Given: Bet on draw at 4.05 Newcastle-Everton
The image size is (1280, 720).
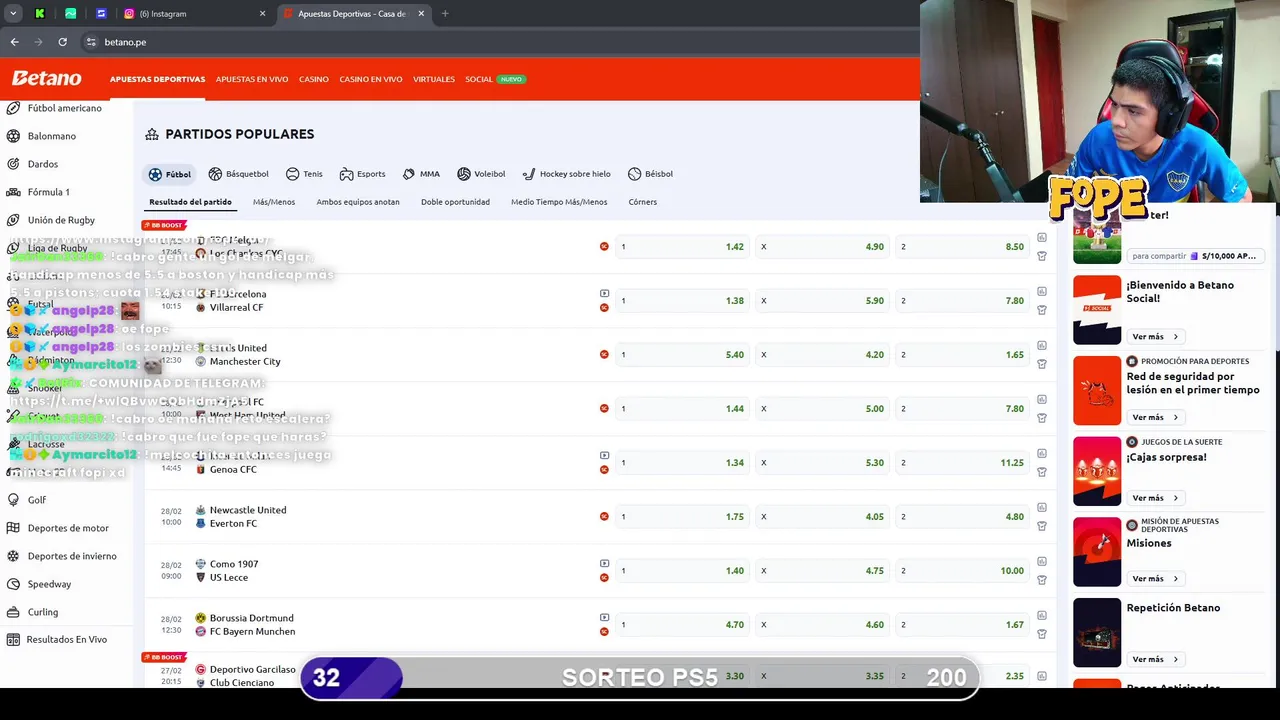Looking at the screenshot, I should (x=823, y=517).
